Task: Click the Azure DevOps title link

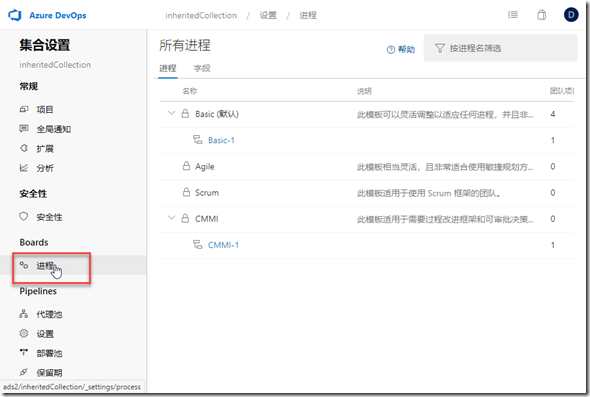Action: point(58,15)
